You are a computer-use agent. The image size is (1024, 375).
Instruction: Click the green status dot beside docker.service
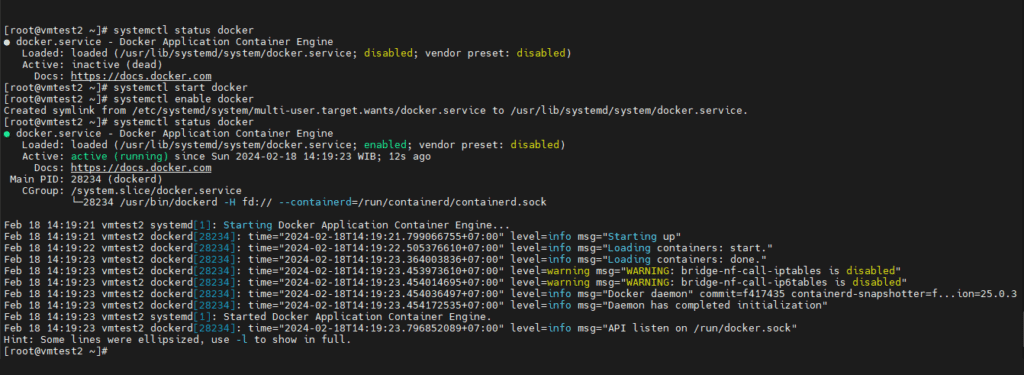pos(7,134)
